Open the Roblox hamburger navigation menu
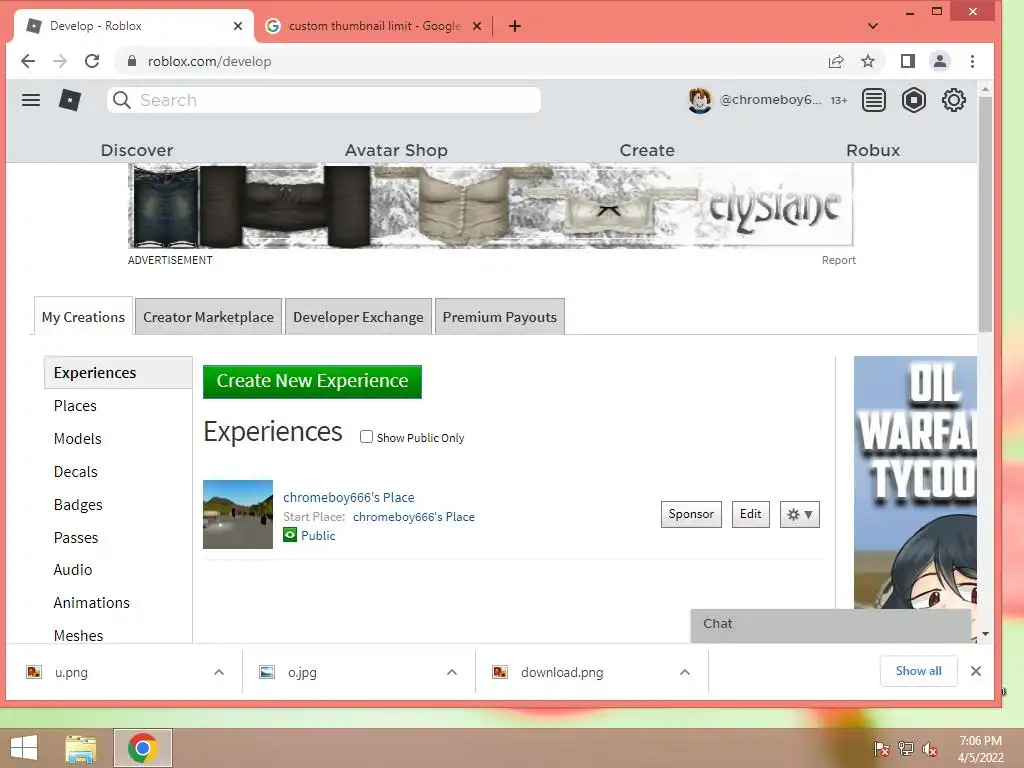1024x768 pixels. pyautogui.click(x=31, y=100)
